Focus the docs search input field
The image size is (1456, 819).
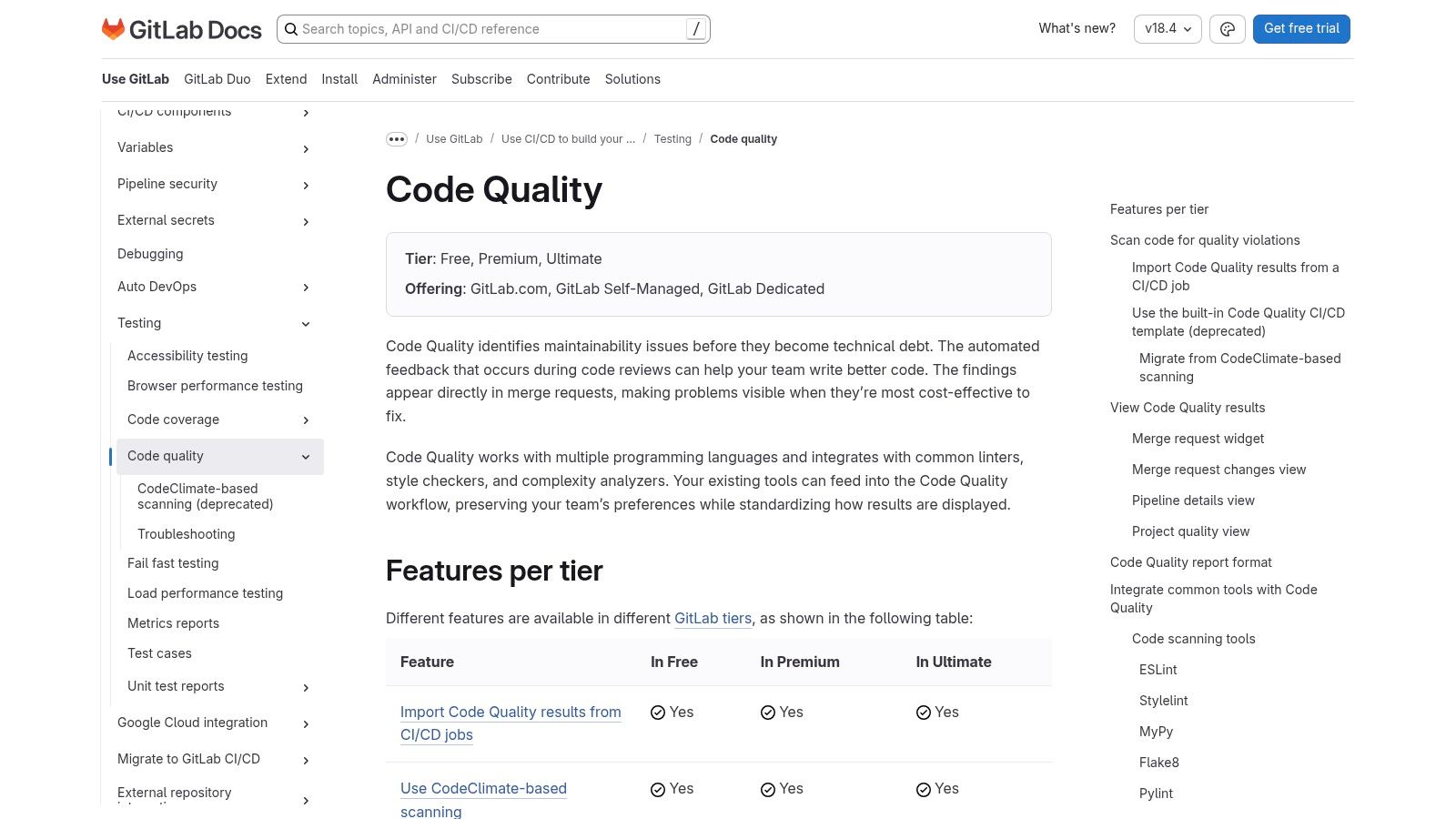(491, 29)
